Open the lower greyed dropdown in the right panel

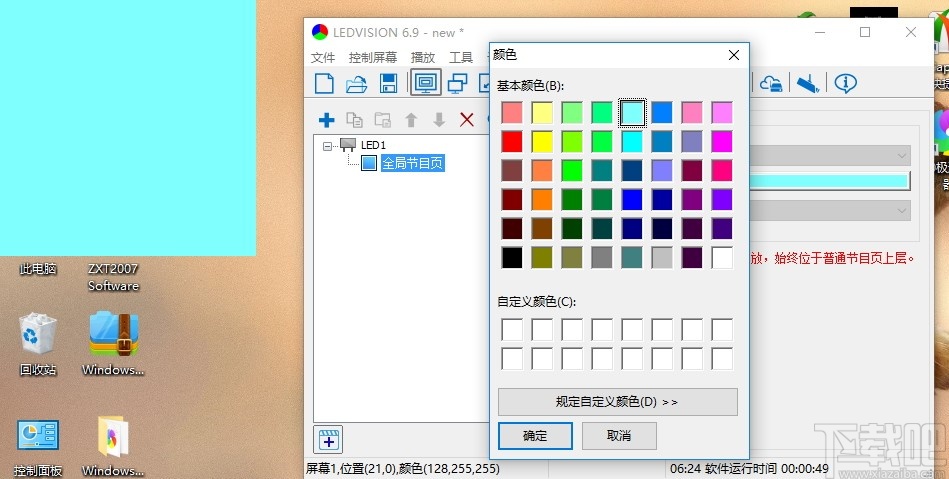pyautogui.click(x=830, y=210)
